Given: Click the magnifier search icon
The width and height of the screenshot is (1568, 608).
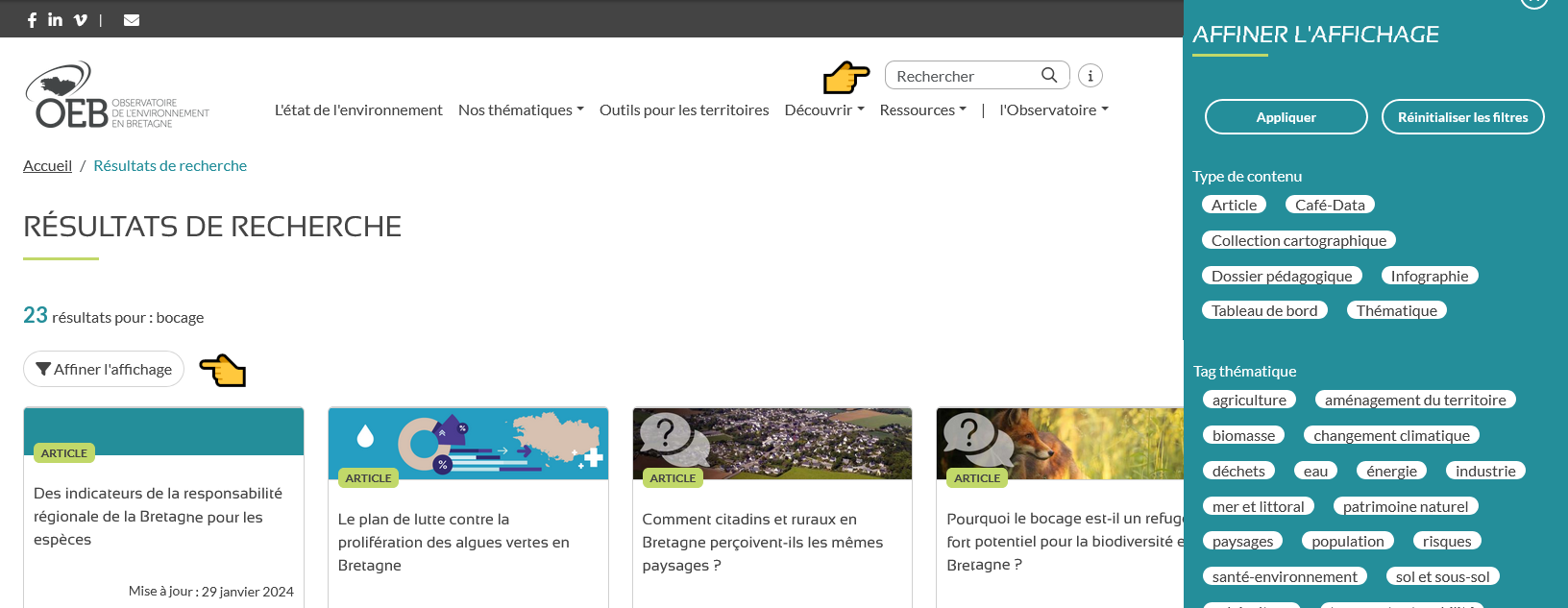Looking at the screenshot, I should [1049, 75].
